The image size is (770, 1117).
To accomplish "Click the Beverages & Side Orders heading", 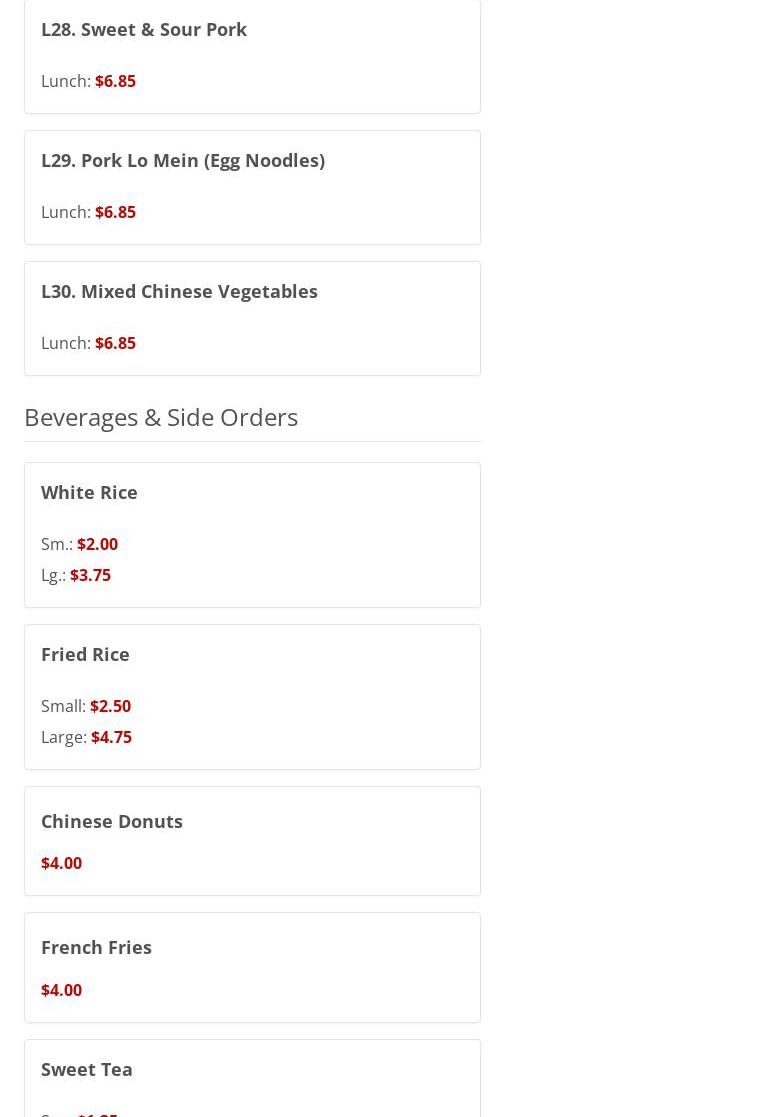I will click(161, 416).
